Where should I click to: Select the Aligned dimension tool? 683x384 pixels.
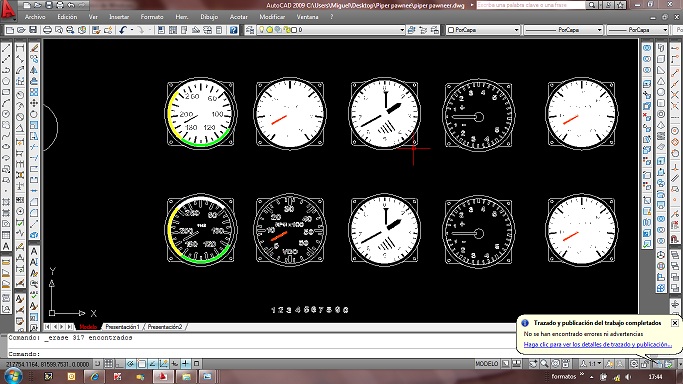pyautogui.click(x=20, y=59)
